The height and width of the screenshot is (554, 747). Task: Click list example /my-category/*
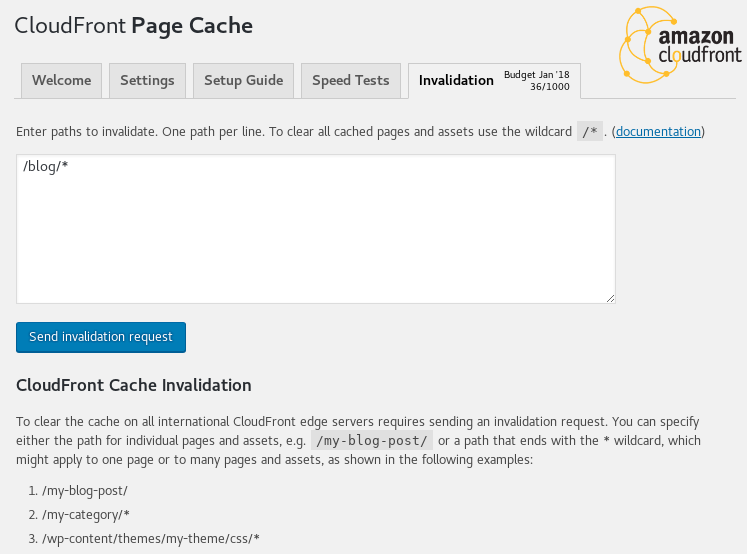coord(86,515)
